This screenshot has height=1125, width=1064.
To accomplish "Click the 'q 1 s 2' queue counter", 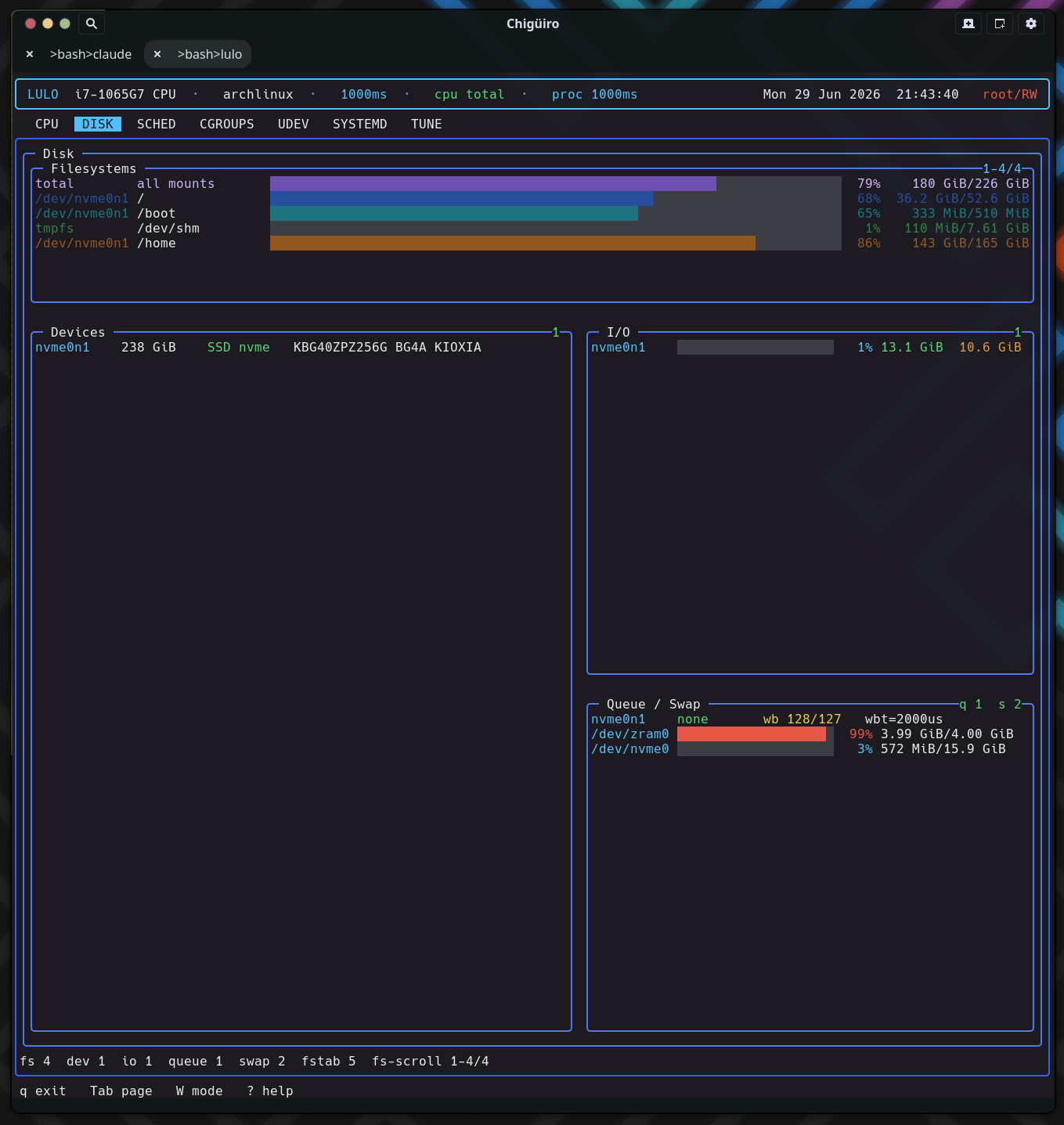I will [990, 704].
